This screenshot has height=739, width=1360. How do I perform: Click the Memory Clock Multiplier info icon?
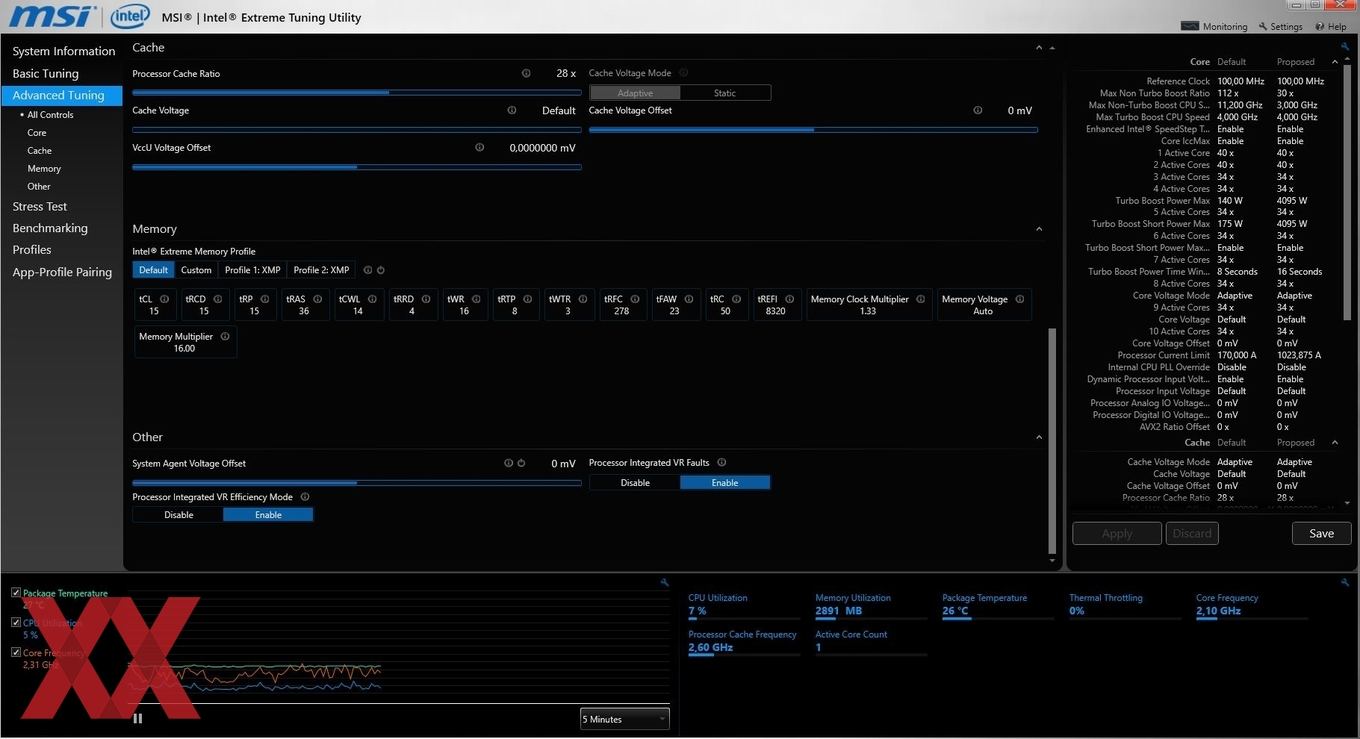[921, 299]
